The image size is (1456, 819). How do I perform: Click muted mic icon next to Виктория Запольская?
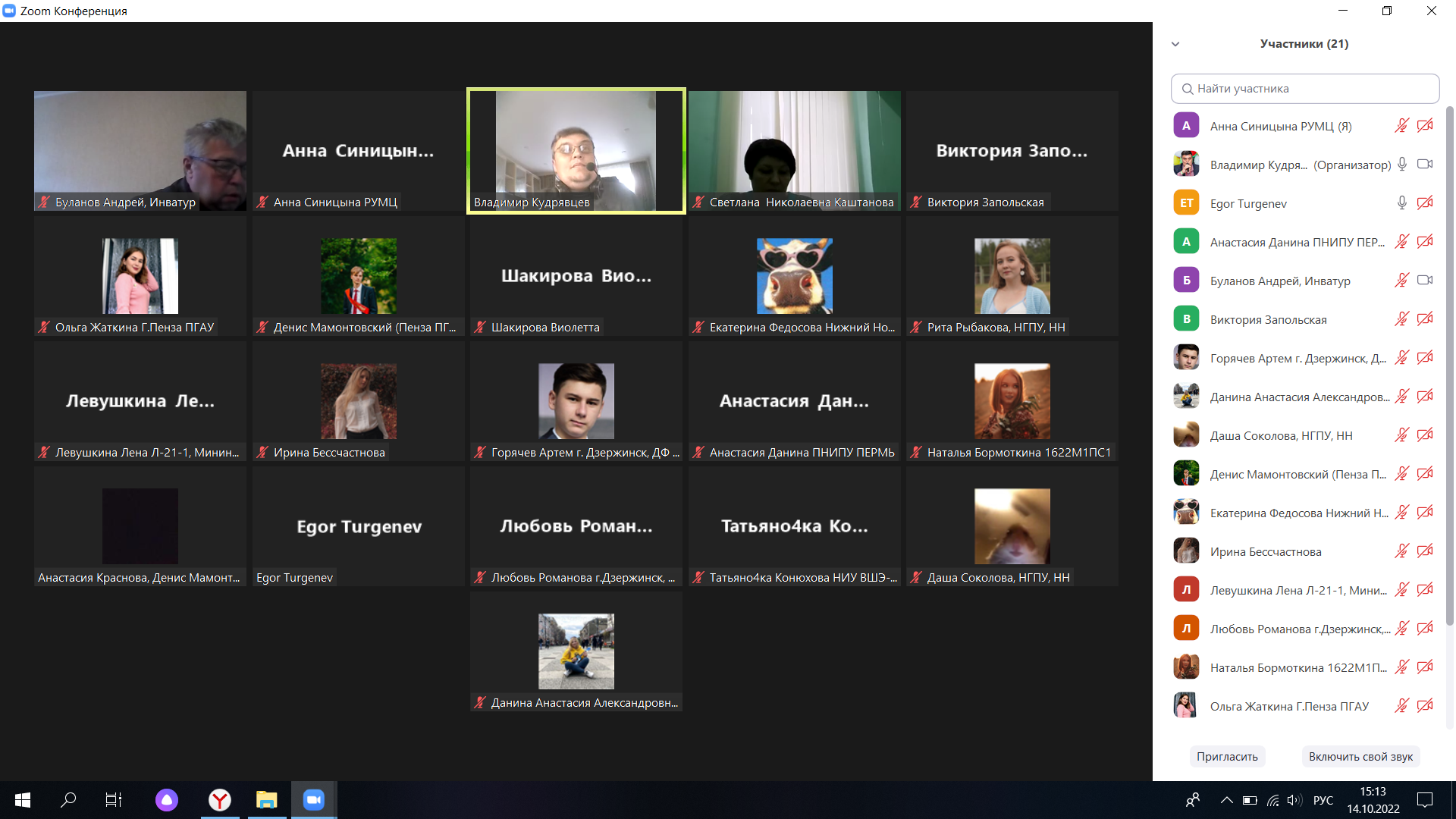[x=1402, y=318]
